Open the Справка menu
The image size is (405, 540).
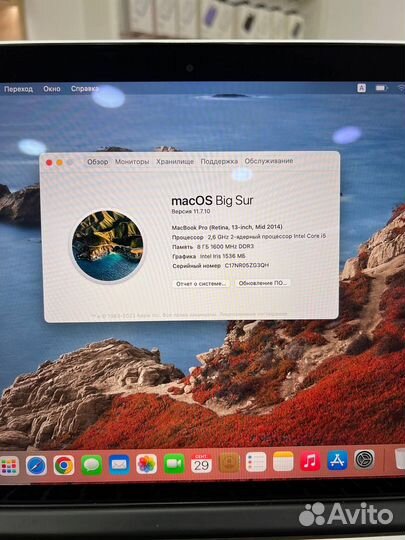[85, 89]
